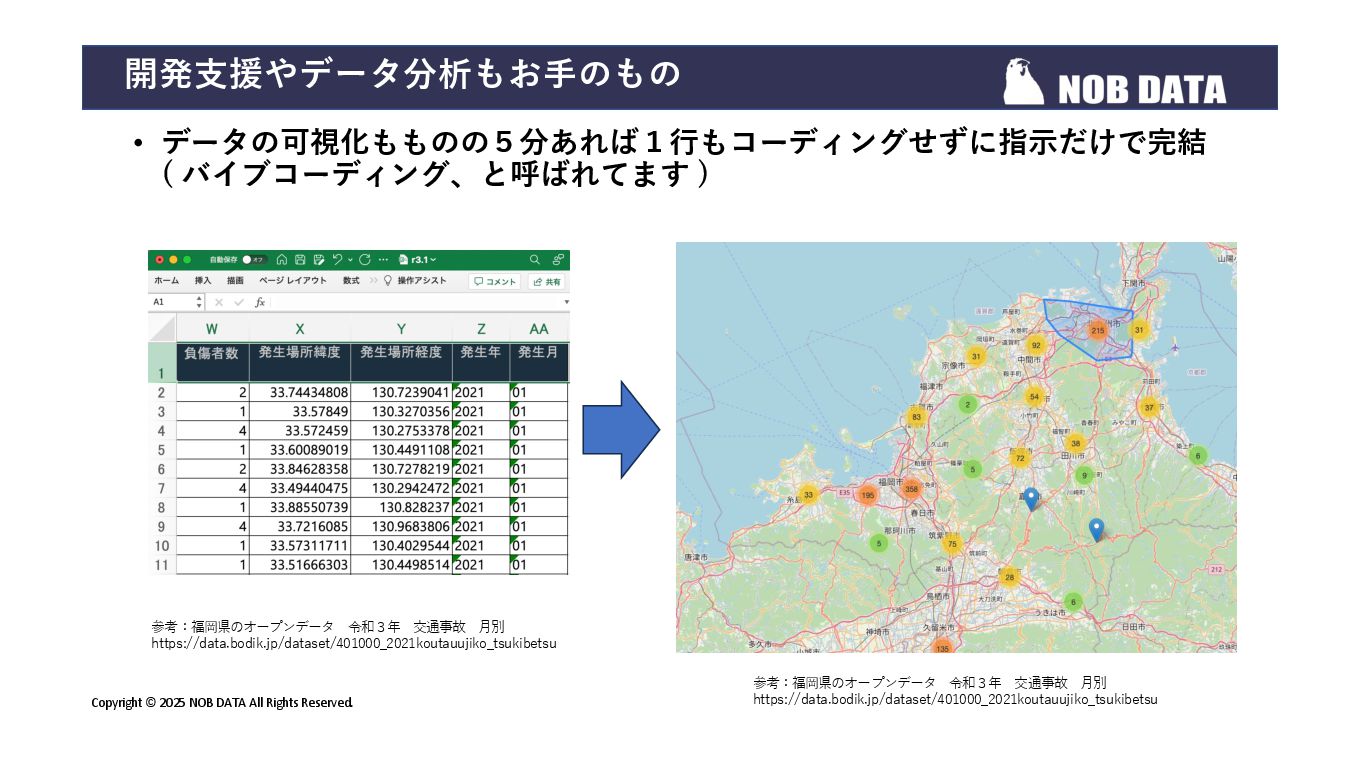This screenshot has width=1361, height=765.
Task: Click the A1 name box
Action: click(x=170, y=301)
